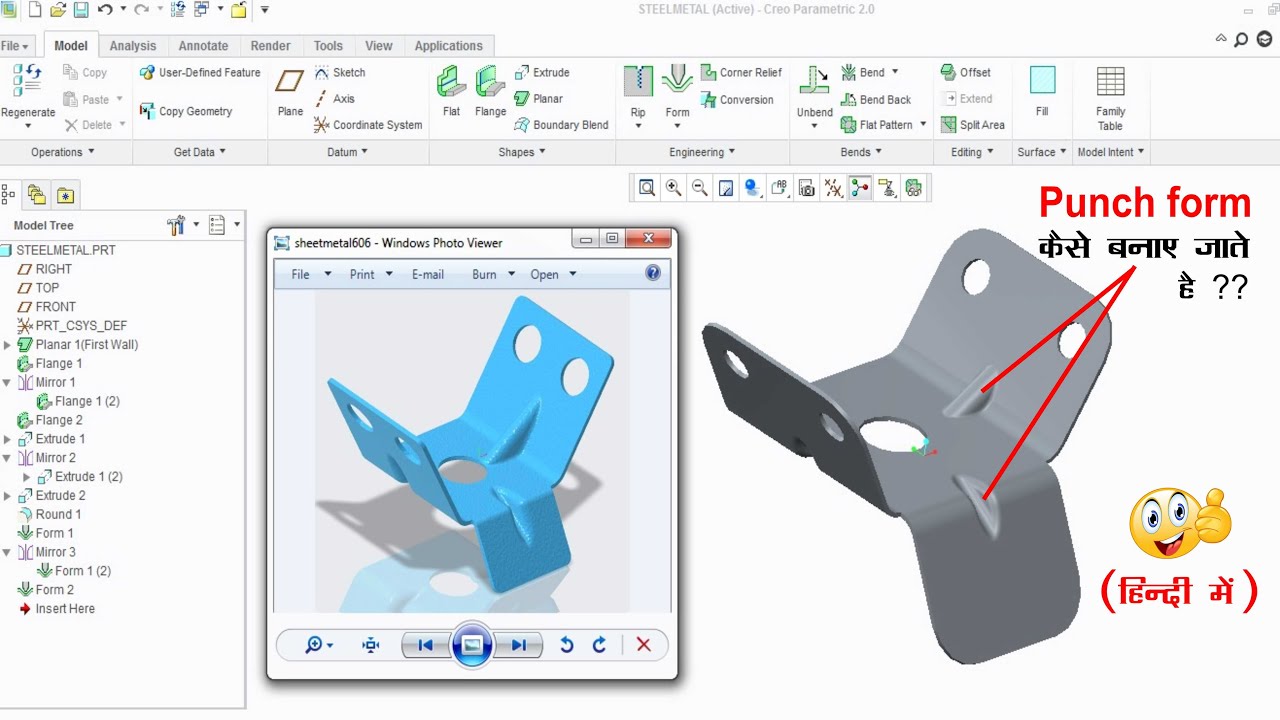Viewport: 1280px width, 720px height.
Task: Open Burn menu in Windows Photo Viewer
Action: 493,274
